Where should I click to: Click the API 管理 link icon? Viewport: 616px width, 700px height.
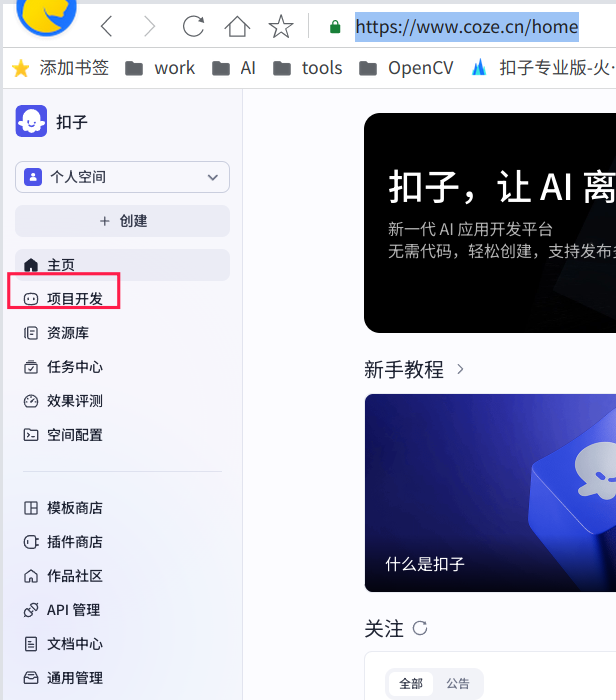click(31, 610)
